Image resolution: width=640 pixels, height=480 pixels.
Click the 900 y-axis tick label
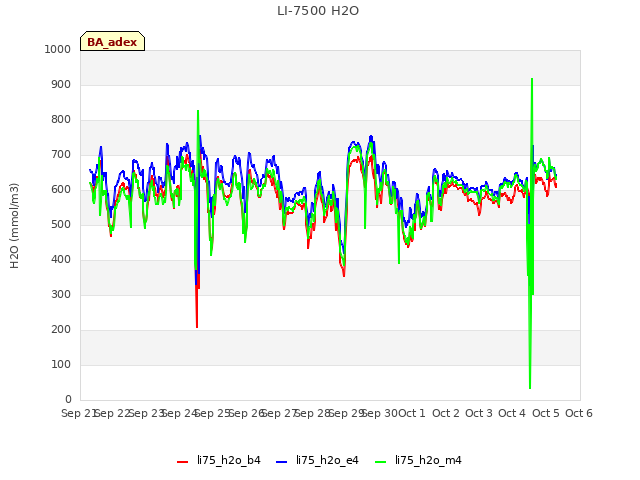(61, 84)
